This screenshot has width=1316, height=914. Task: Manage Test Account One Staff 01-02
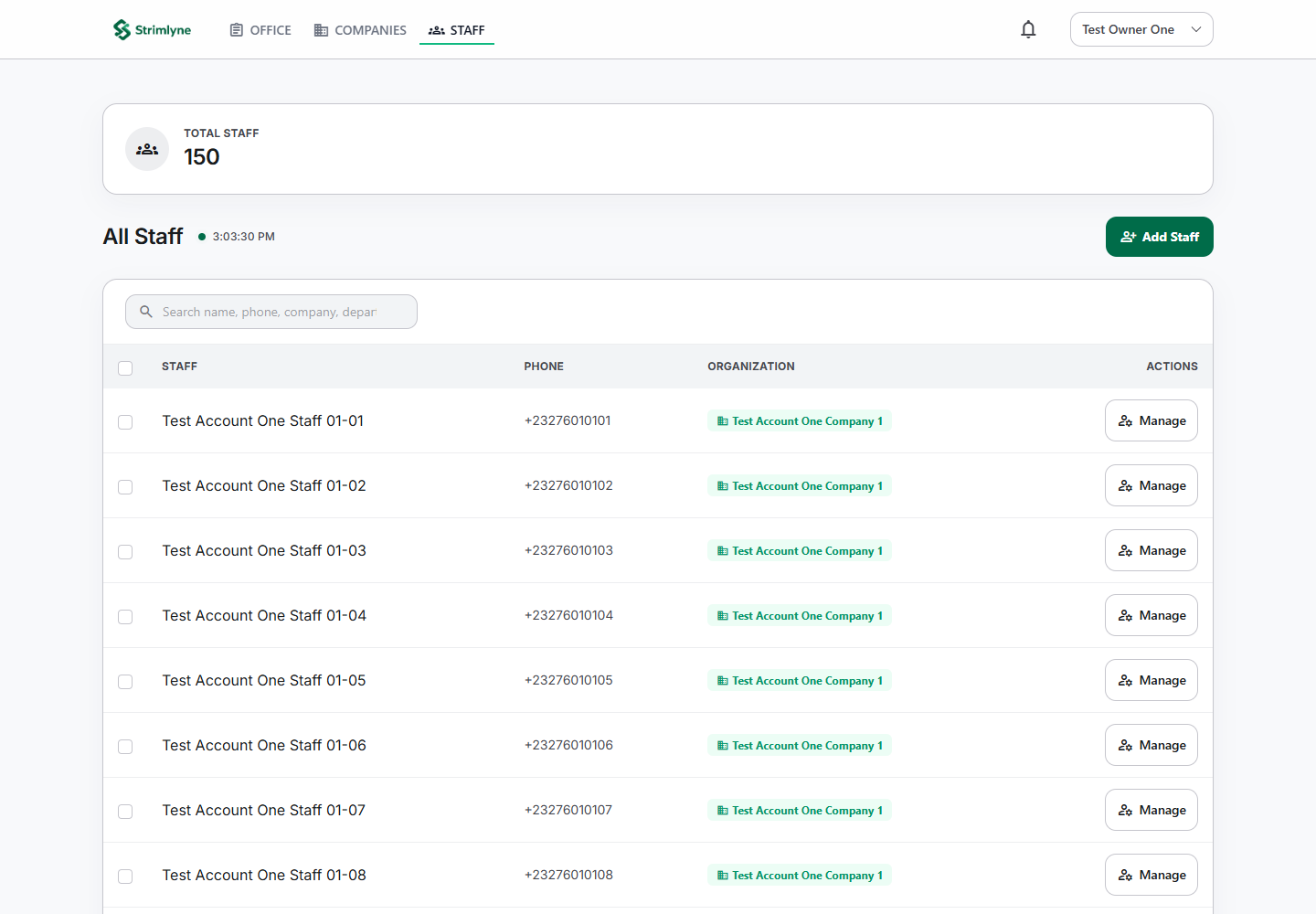tap(1151, 485)
